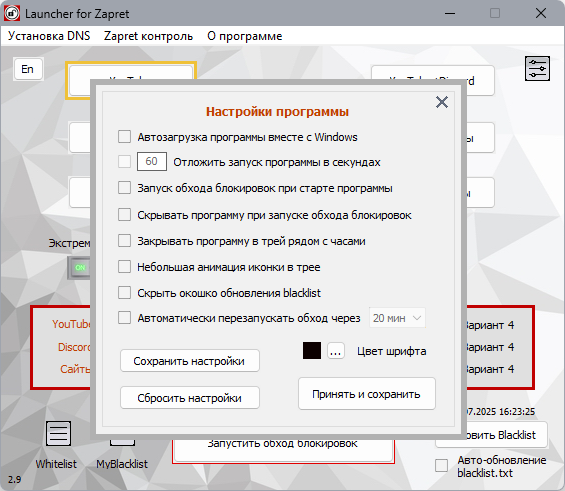Screen dimensions: 565x491
Task: Click the Сохранить настройки button
Action: coord(190,361)
